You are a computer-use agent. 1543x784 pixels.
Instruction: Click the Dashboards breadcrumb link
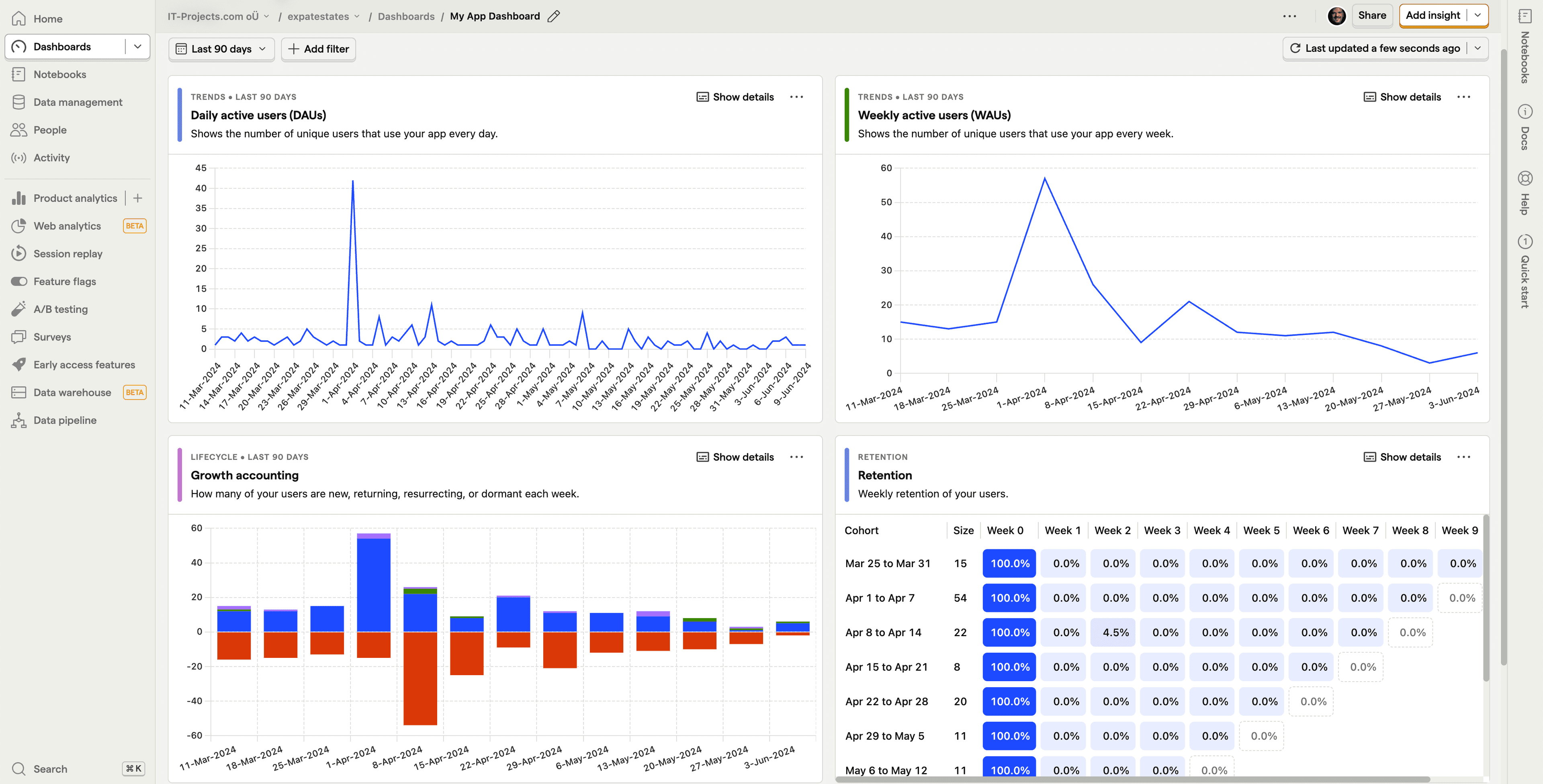coord(406,16)
